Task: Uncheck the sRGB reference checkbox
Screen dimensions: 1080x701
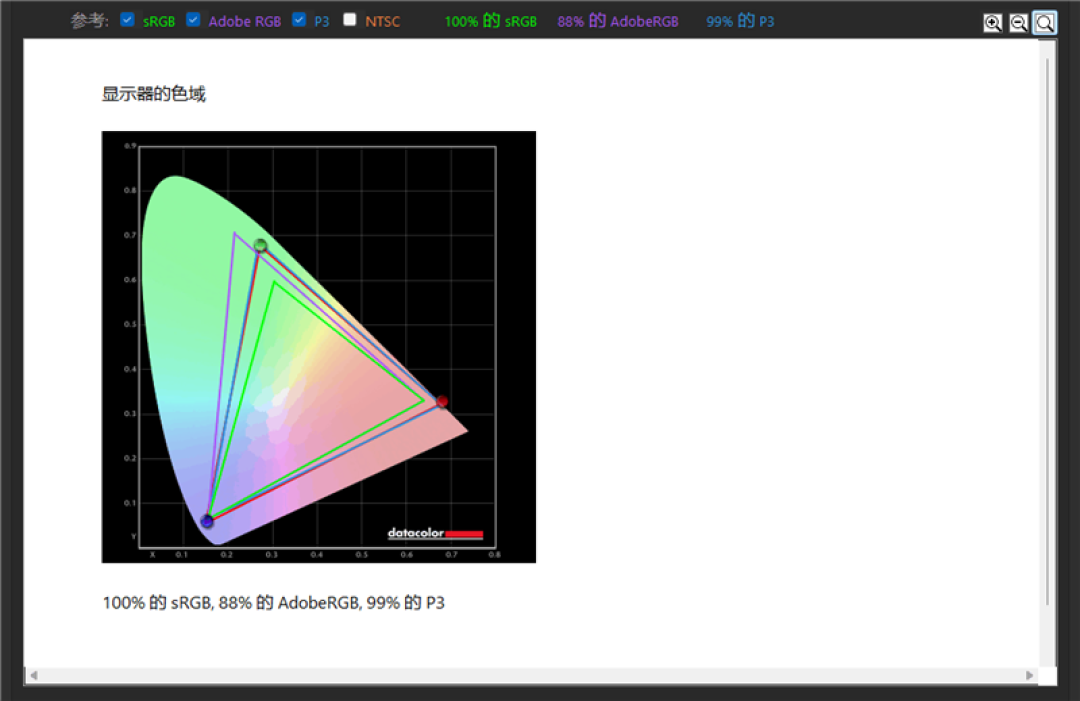Action: click(x=127, y=20)
